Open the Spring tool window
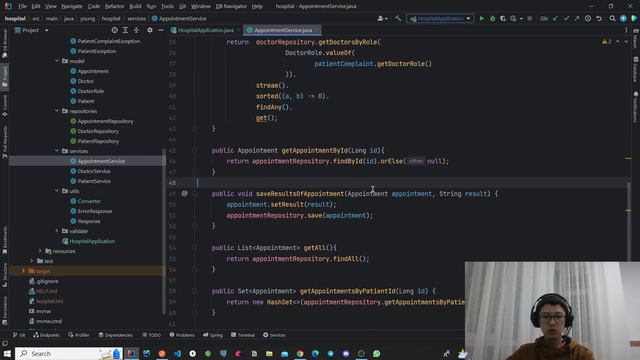This screenshot has height=360, width=640. 213,335
